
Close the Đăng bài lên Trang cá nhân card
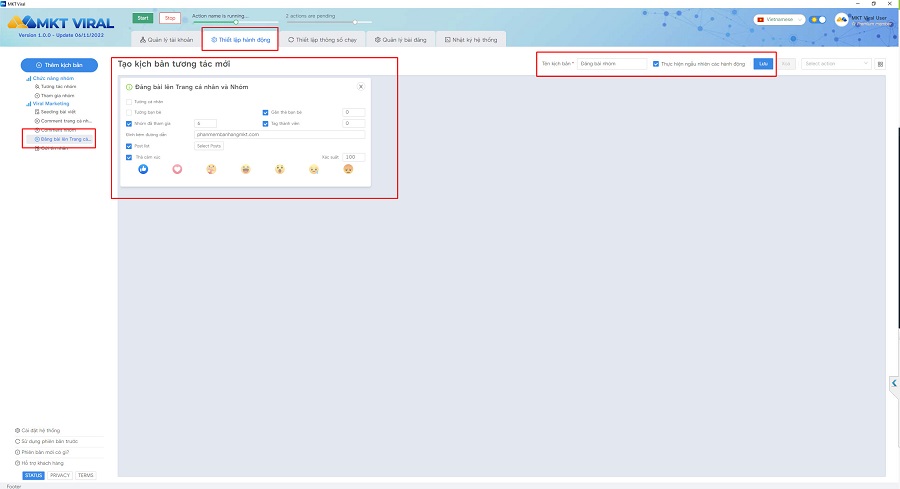[360, 87]
